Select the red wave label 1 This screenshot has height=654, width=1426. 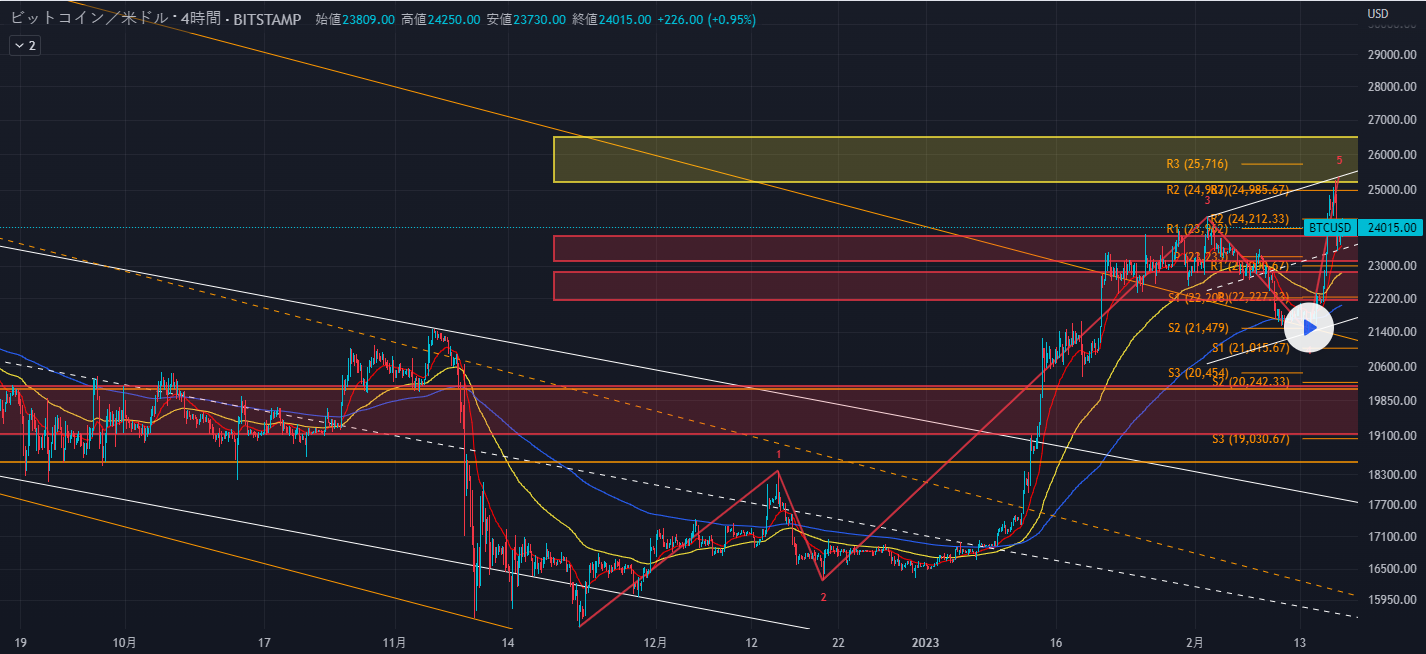[779, 454]
